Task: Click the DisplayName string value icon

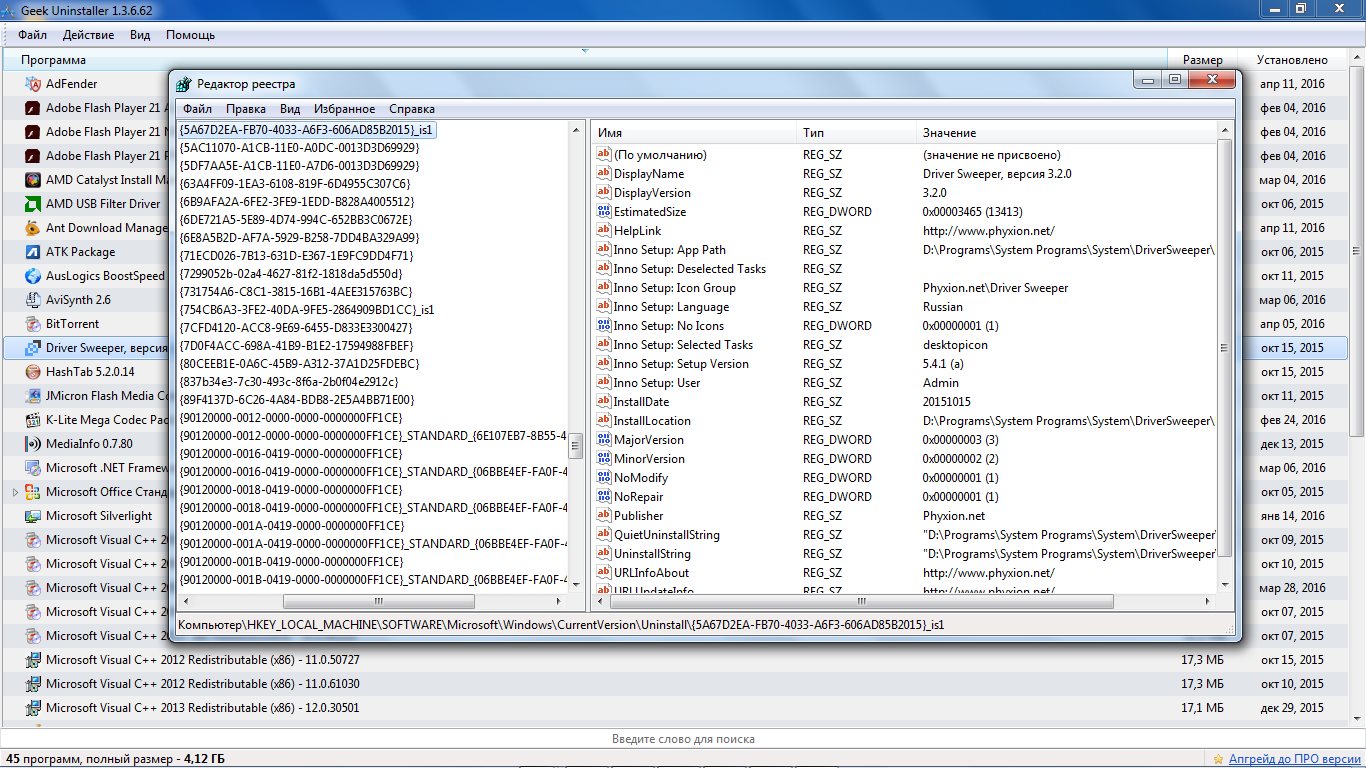Action: (603, 174)
